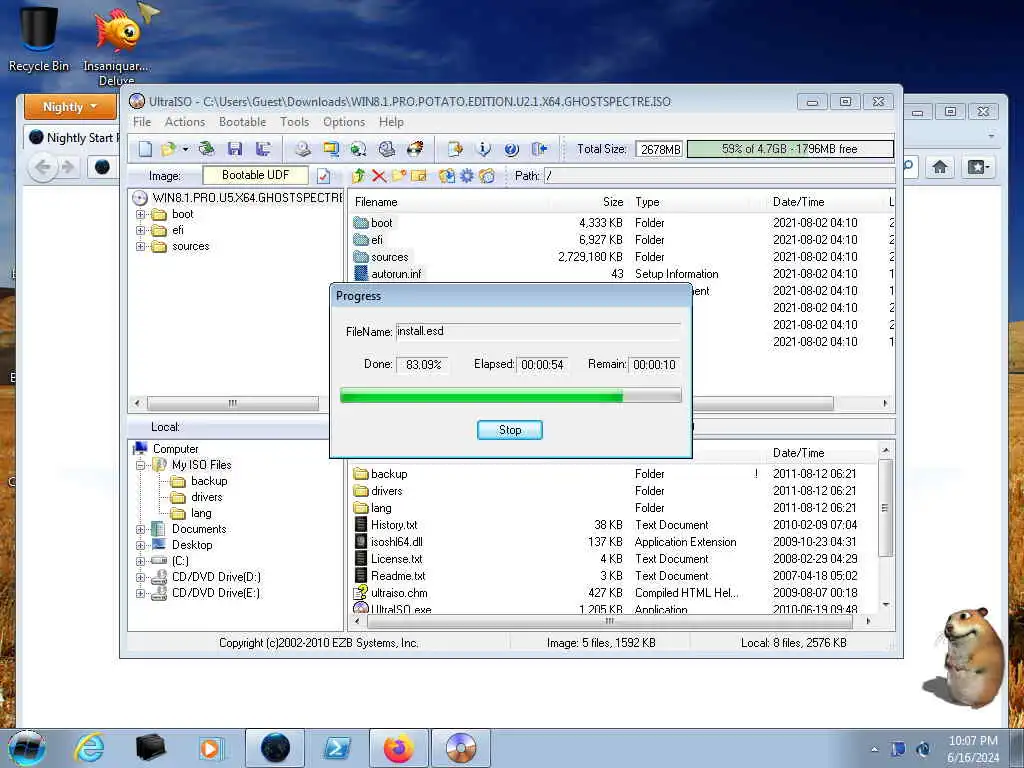Click the image properties checkmark icon
Image resolution: width=1024 pixels, height=768 pixels.
pos(323,176)
